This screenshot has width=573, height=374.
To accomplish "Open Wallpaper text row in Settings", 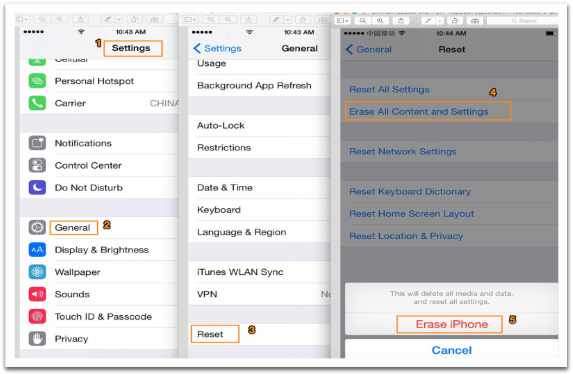I will pyautogui.click(x=77, y=272).
